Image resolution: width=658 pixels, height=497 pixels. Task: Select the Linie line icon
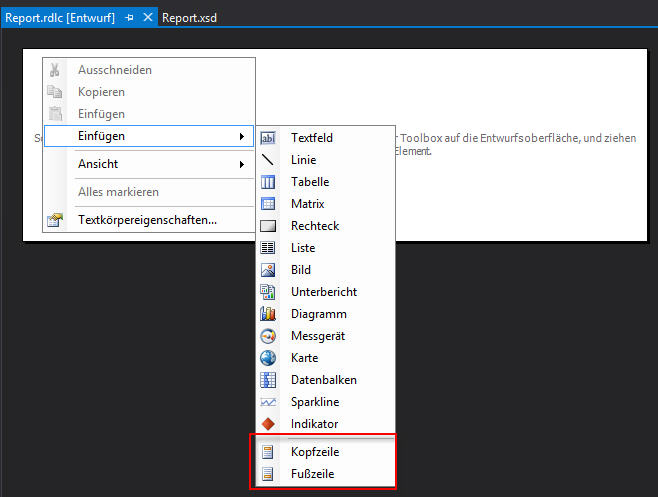click(268, 160)
